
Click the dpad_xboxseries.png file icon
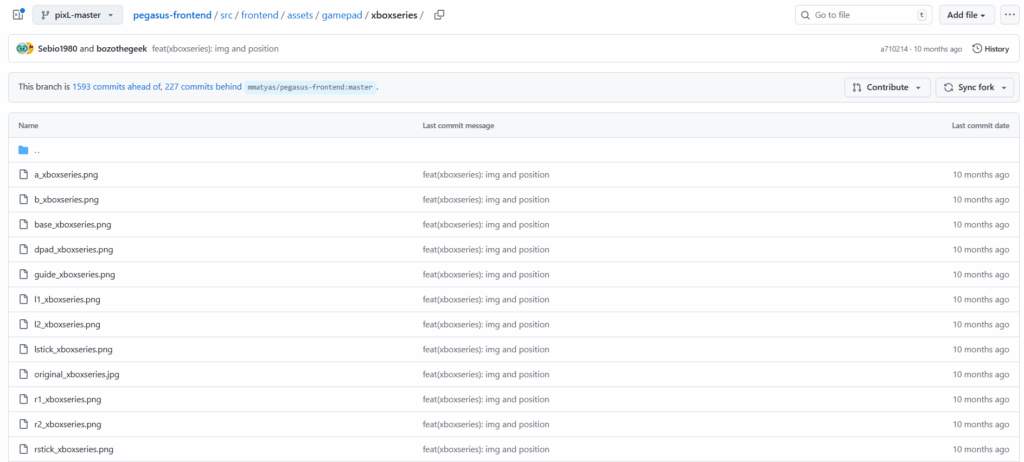pyautogui.click(x=24, y=250)
